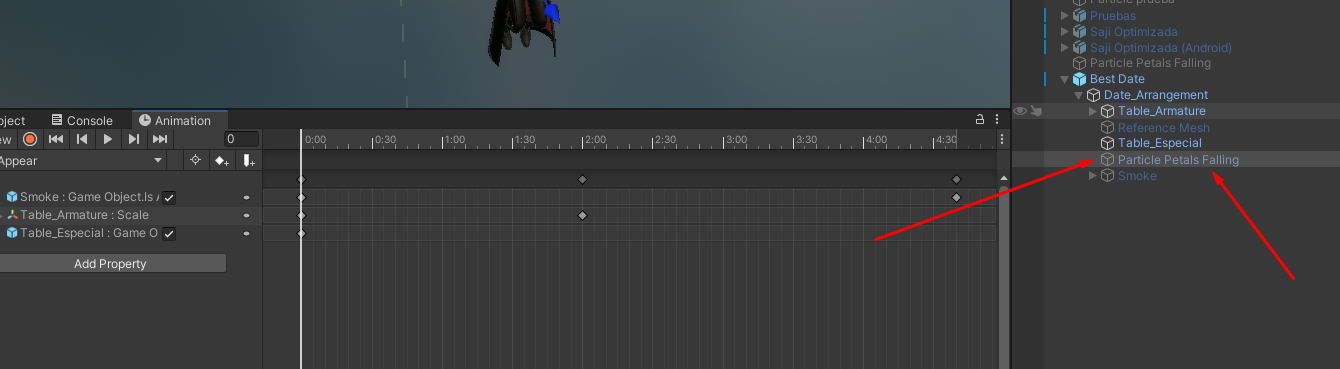The height and width of the screenshot is (369, 1340).
Task: Click the Add Event icon
Action: point(248,160)
